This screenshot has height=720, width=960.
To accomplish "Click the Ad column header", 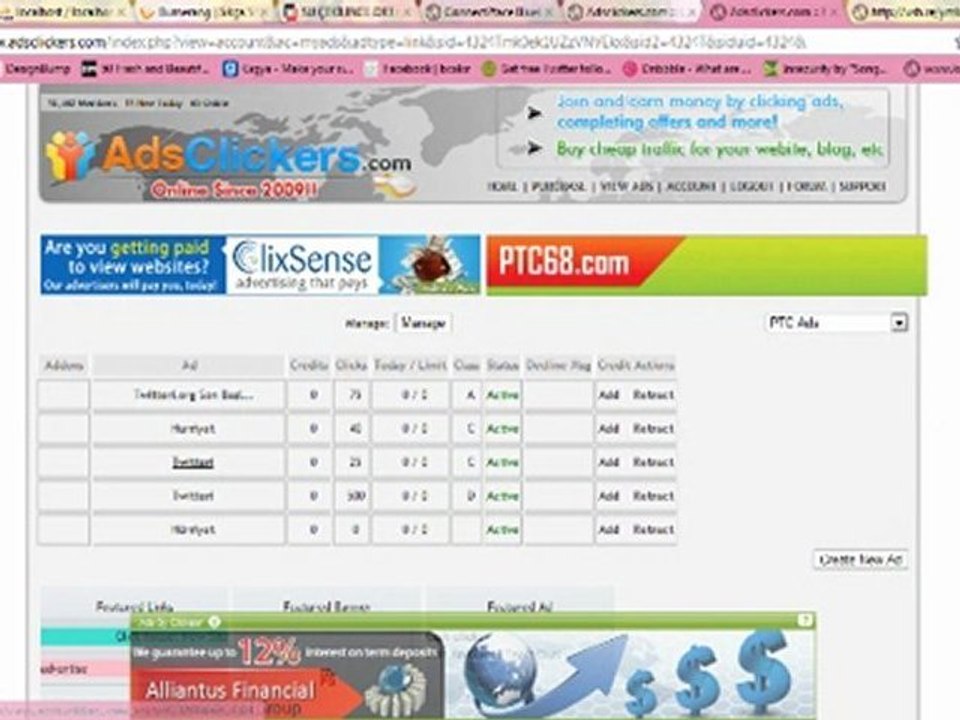I will (189, 366).
